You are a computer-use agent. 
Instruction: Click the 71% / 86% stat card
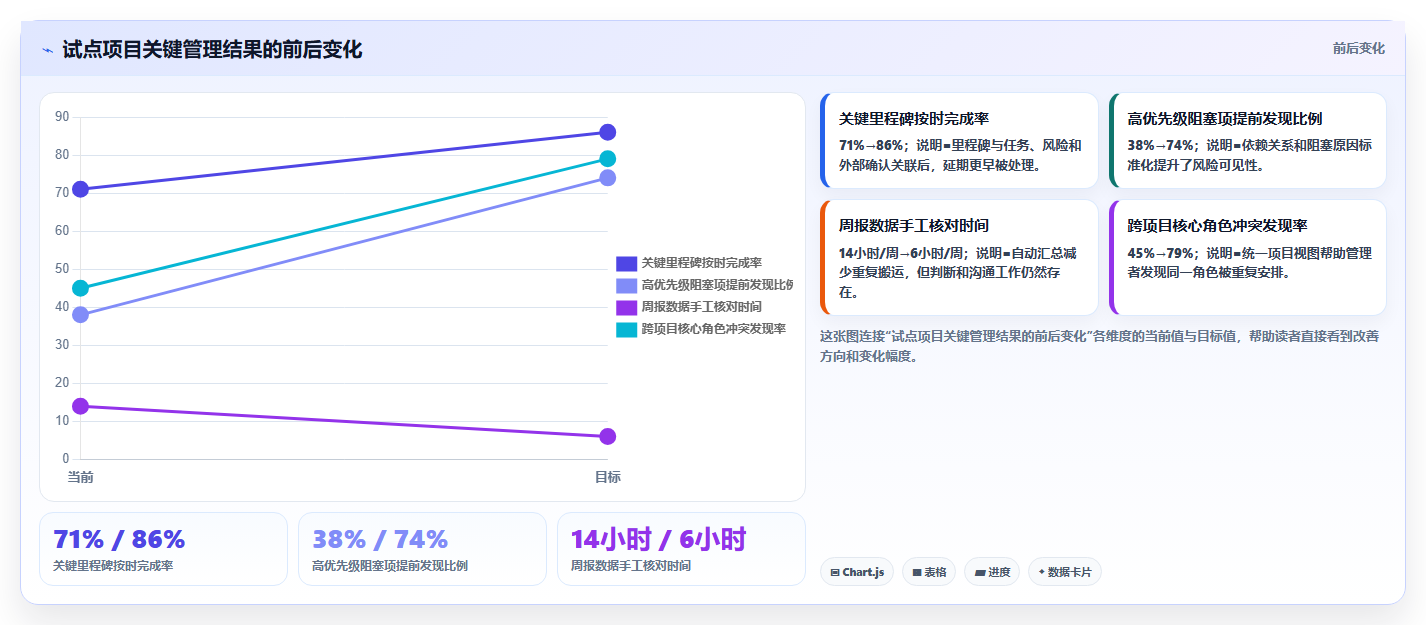(163, 549)
